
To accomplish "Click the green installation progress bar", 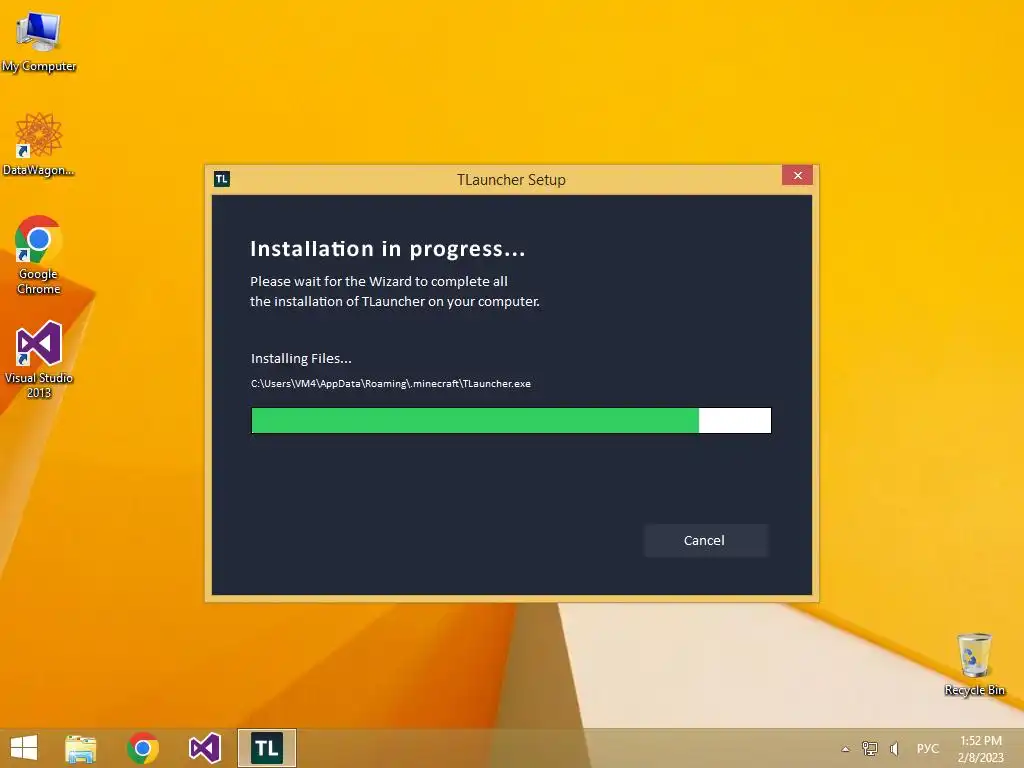I will click(511, 421).
